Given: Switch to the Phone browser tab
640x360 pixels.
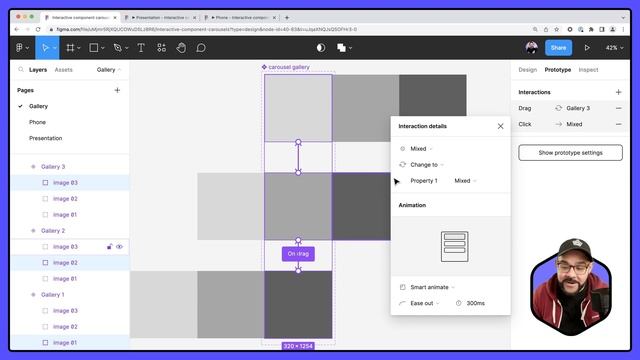Looking at the screenshot, I should coord(240,18).
